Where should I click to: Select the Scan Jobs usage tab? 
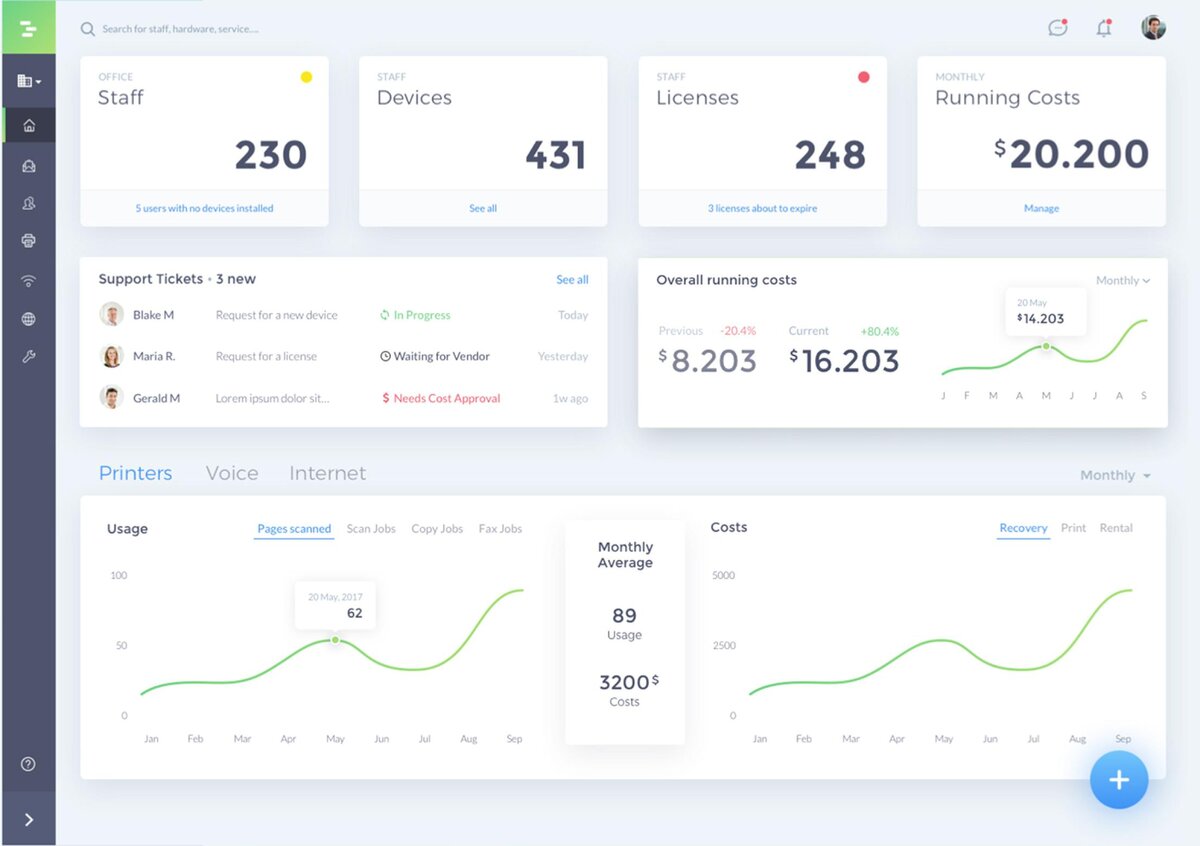pos(371,528)
